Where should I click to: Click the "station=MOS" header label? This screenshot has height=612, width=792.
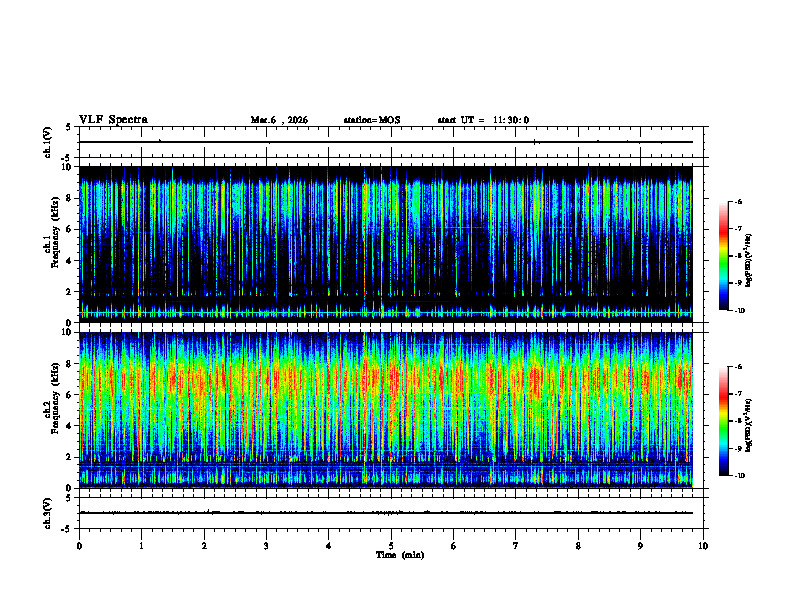[x=372, y=120]
